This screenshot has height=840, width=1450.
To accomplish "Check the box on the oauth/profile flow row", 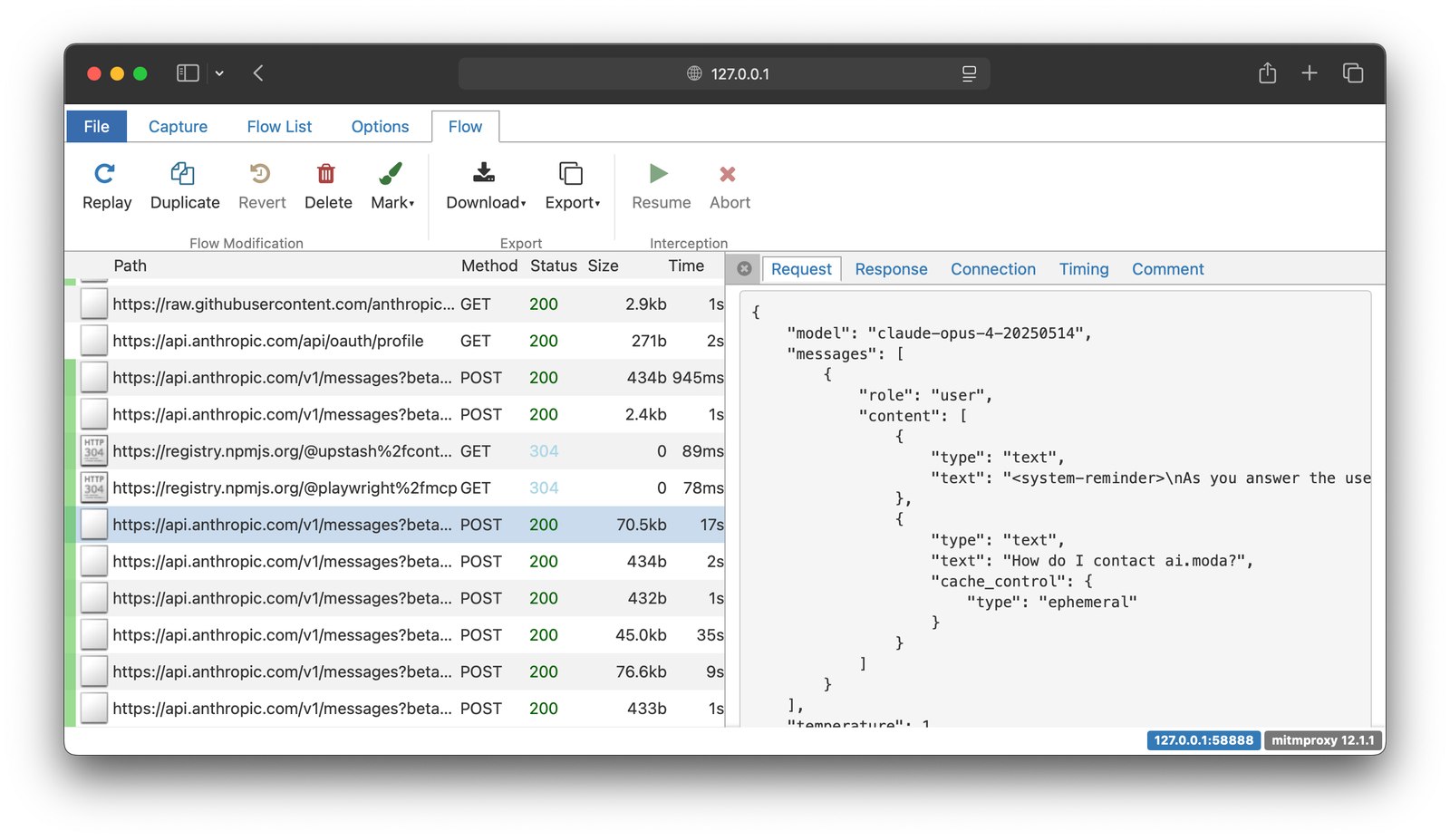I will click(93, 341).
